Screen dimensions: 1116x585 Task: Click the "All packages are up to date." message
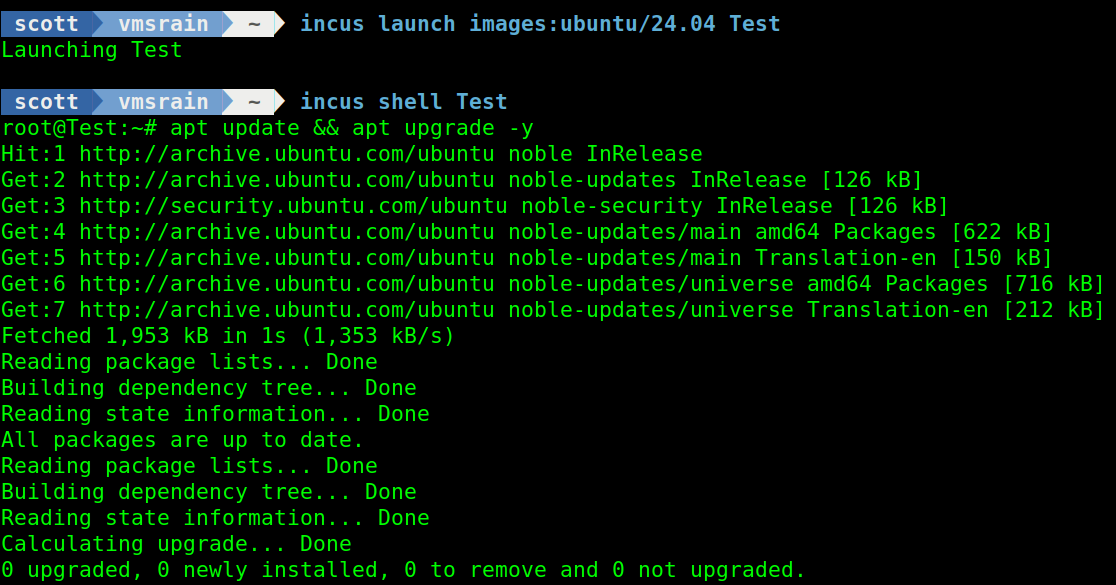pos(182,439)
